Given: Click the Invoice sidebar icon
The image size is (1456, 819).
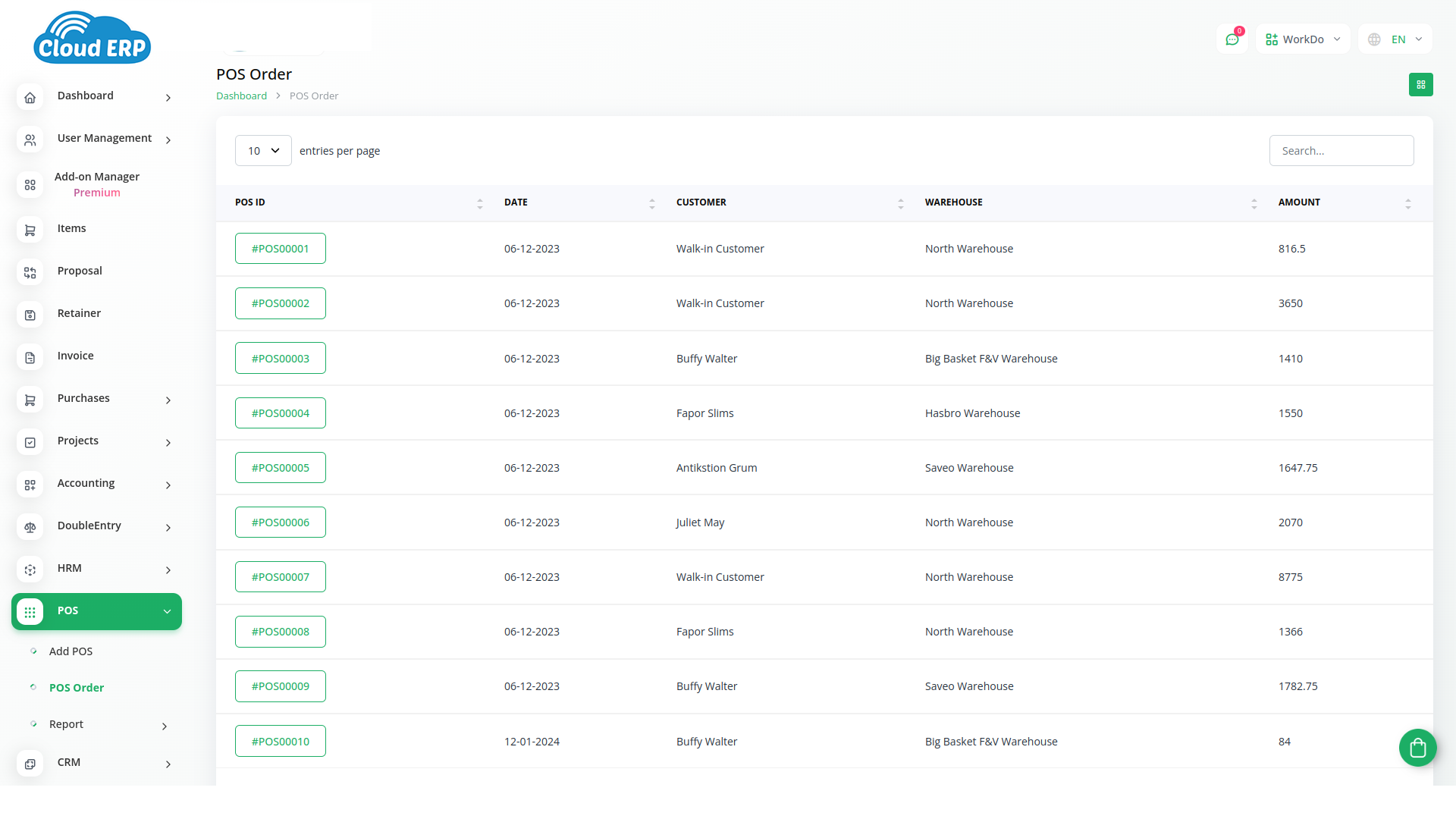Looking at the screenshot, I should tap(30, 357).
